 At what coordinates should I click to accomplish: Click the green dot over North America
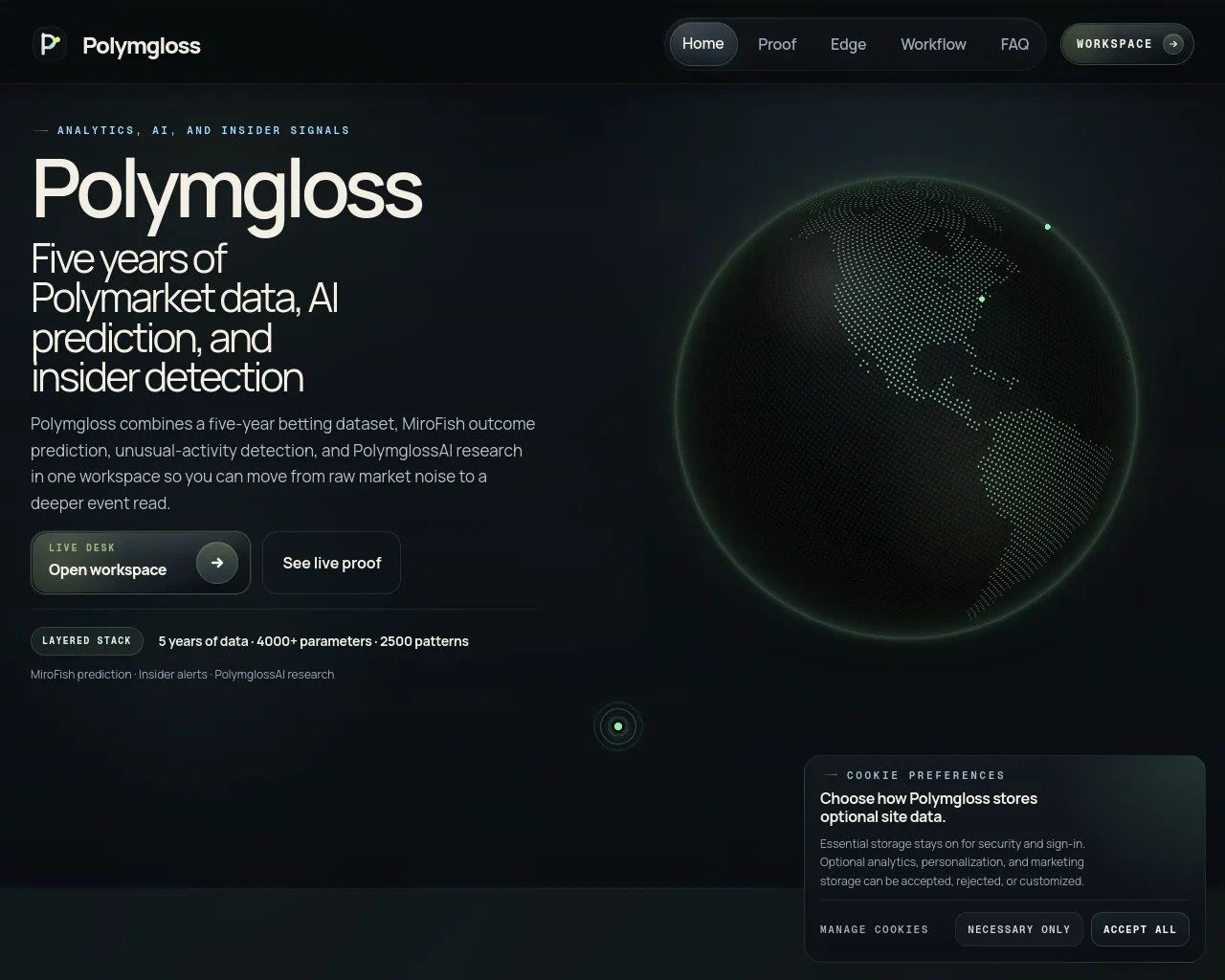(x=982, y=300)
